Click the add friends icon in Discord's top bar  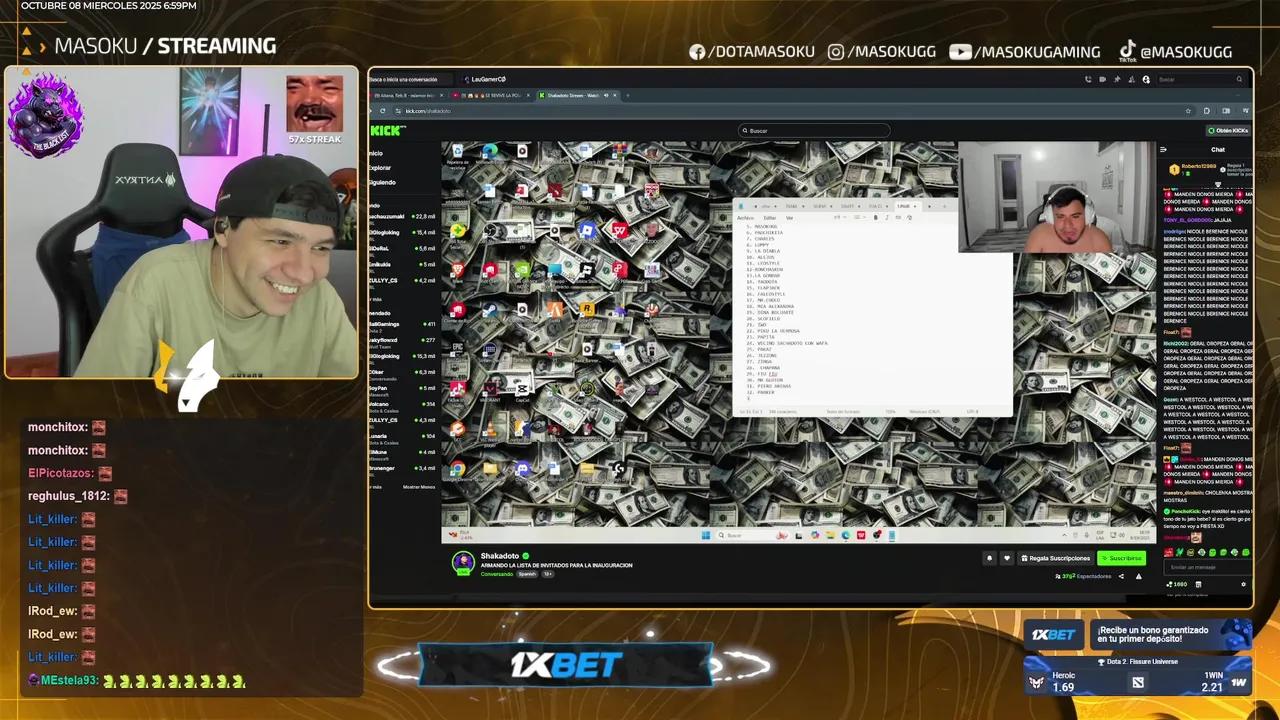coord(1131,79)
